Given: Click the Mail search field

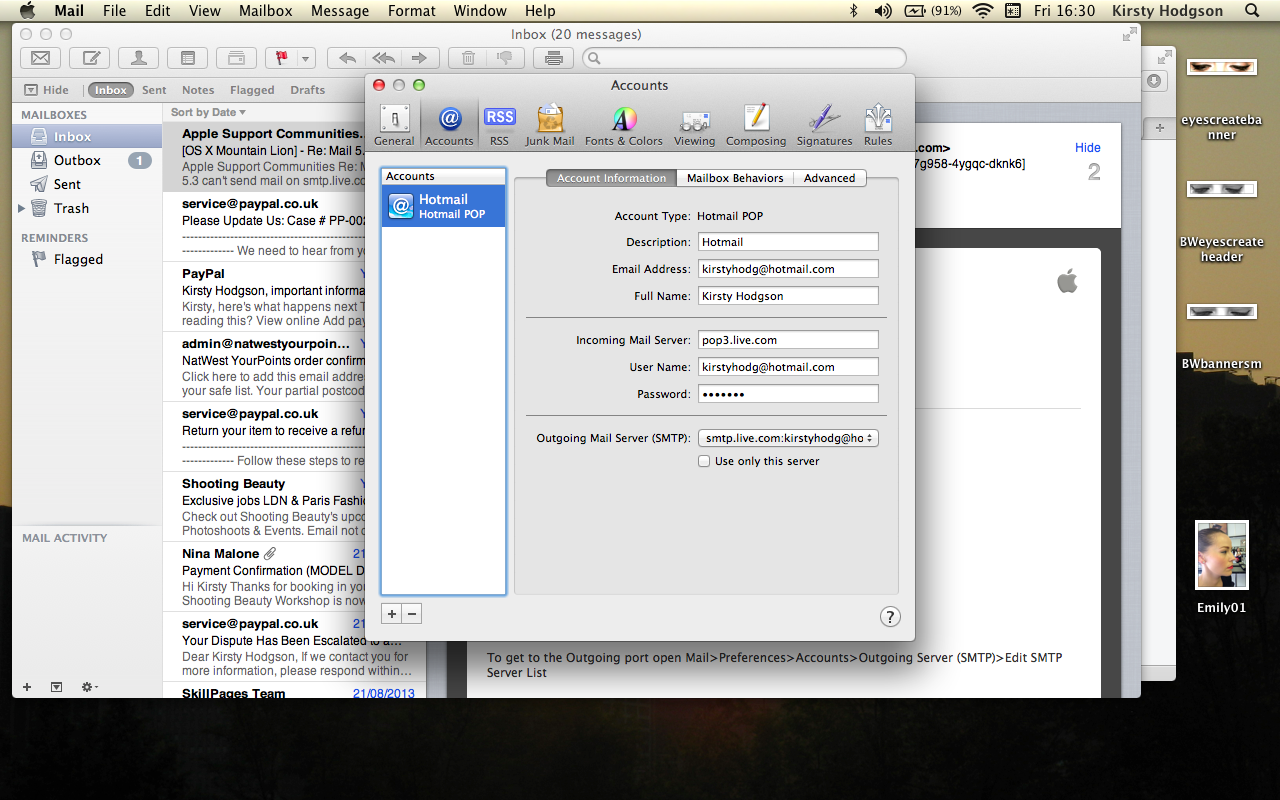Looking at the screenshot, I should (x=744, y=58).
